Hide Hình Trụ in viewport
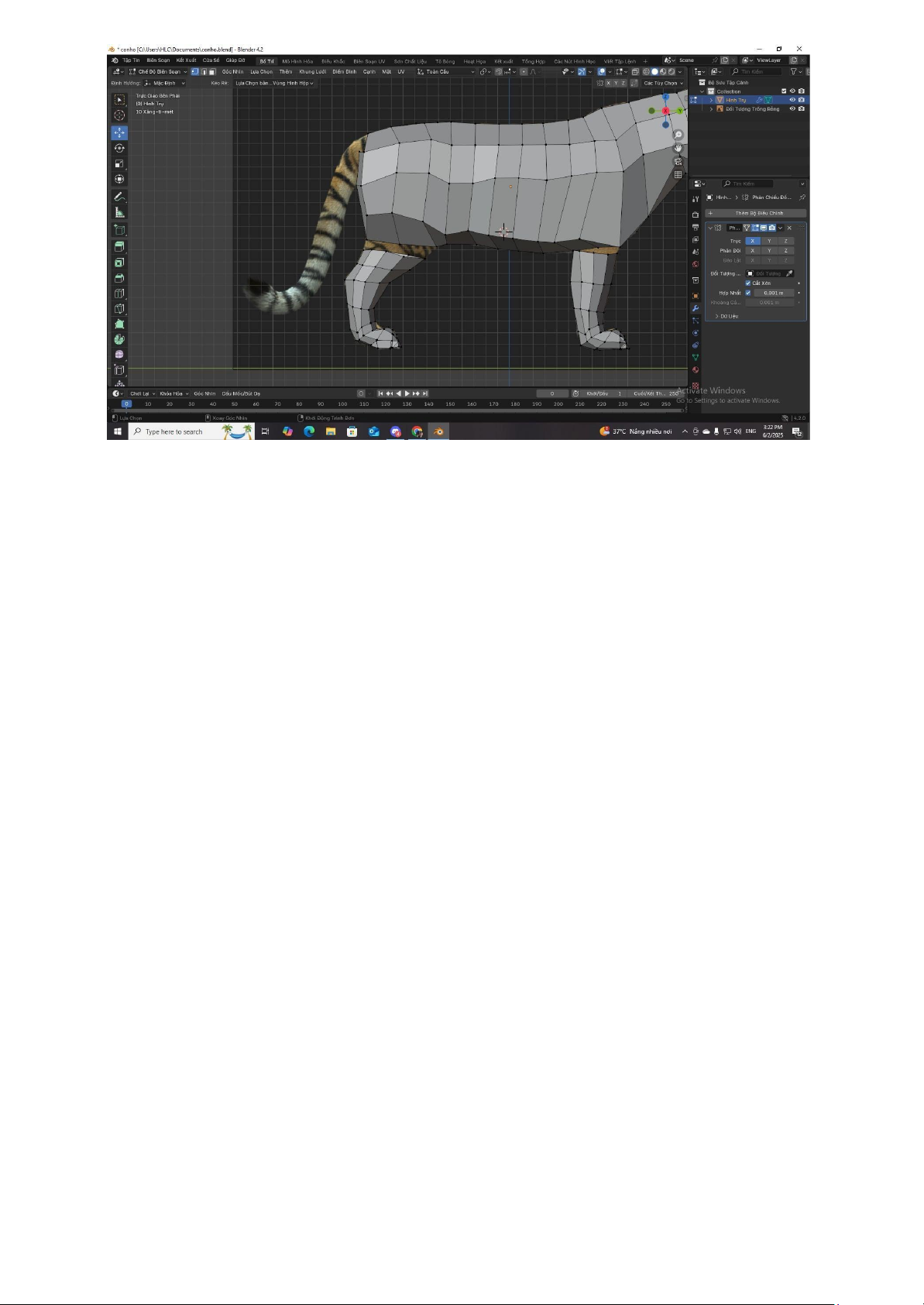924x1305 pixels. pyautogui.click(x=792, y=100)
